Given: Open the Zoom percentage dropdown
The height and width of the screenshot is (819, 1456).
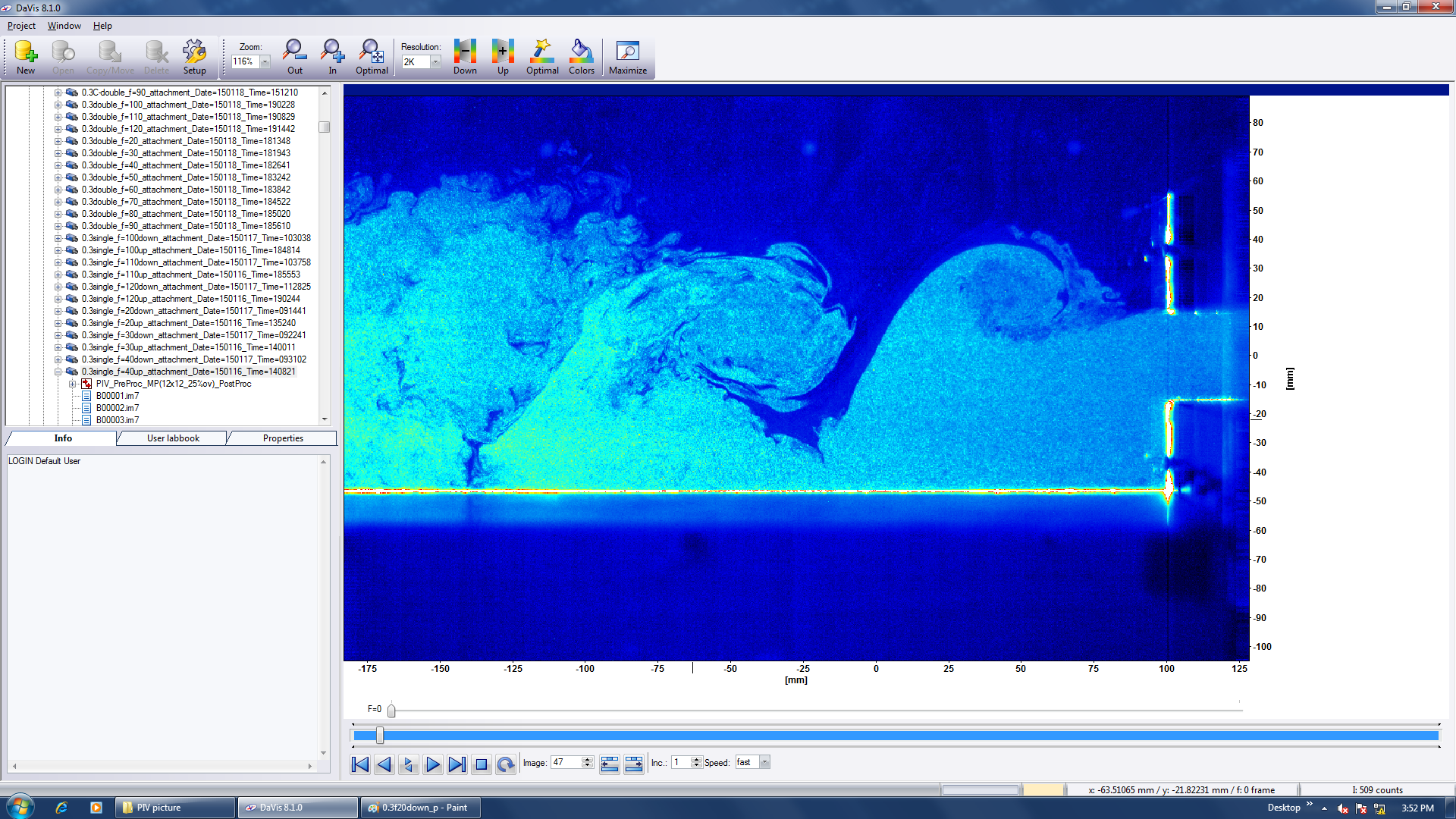Looking at the screenshot, I should click(265, 62).
